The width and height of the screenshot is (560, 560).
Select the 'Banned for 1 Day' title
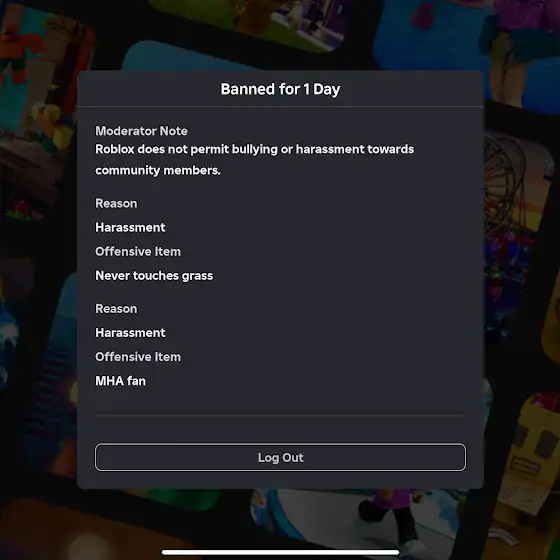pyautogui.click(x=280, y=89)
